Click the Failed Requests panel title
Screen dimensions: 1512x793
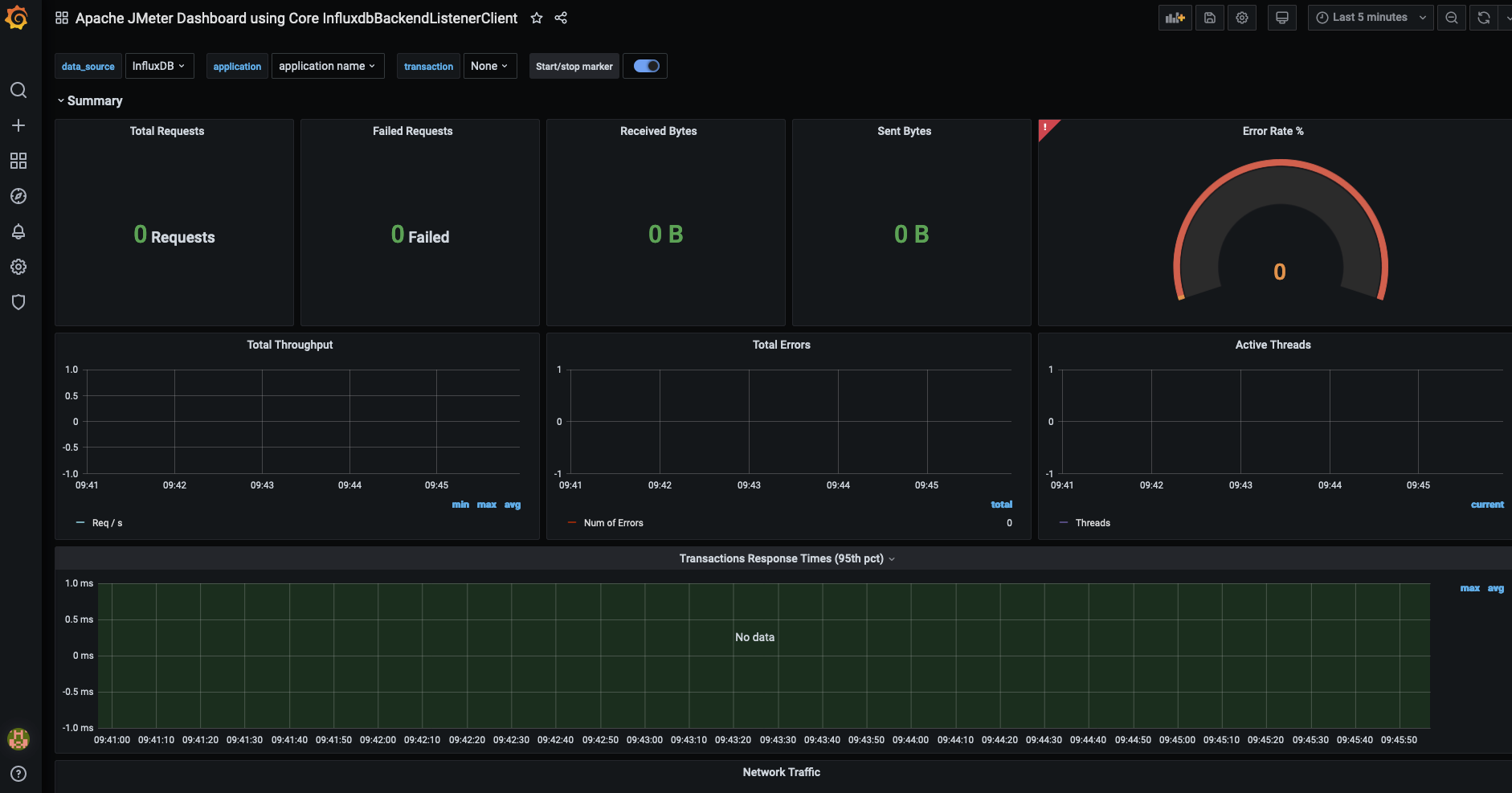pos(413,131)
